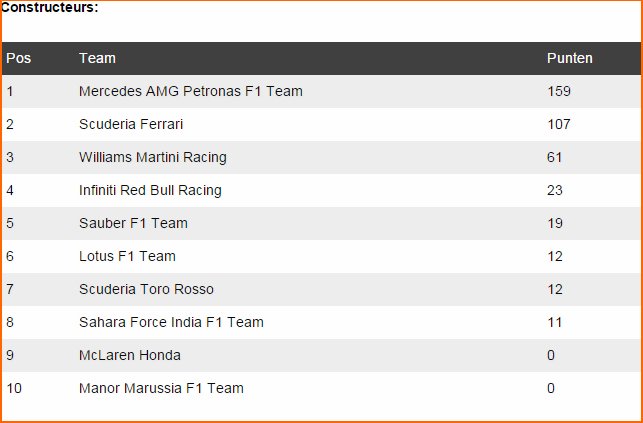
Task: Select Manor Marussia F1 Team entry
Action: (x=161, y=388)
